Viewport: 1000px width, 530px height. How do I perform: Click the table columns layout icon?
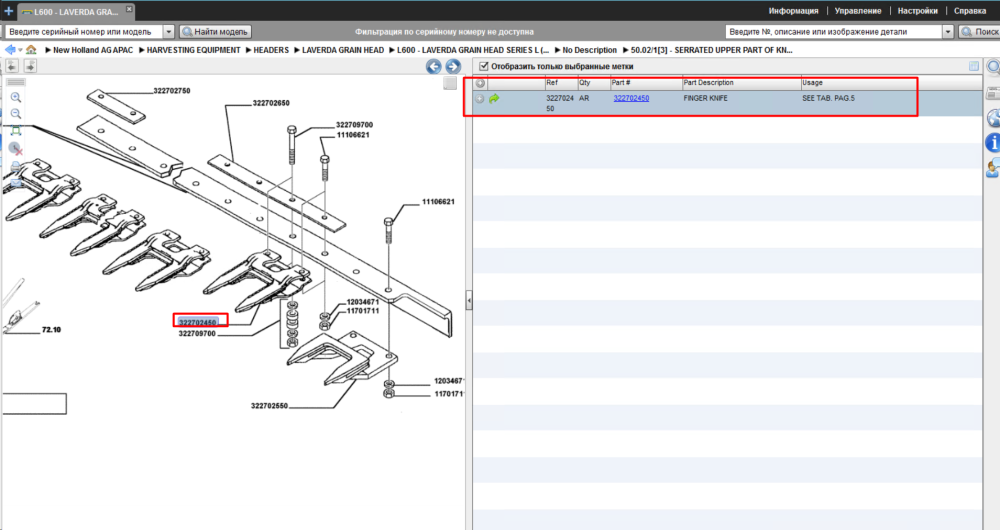(973, 66)
